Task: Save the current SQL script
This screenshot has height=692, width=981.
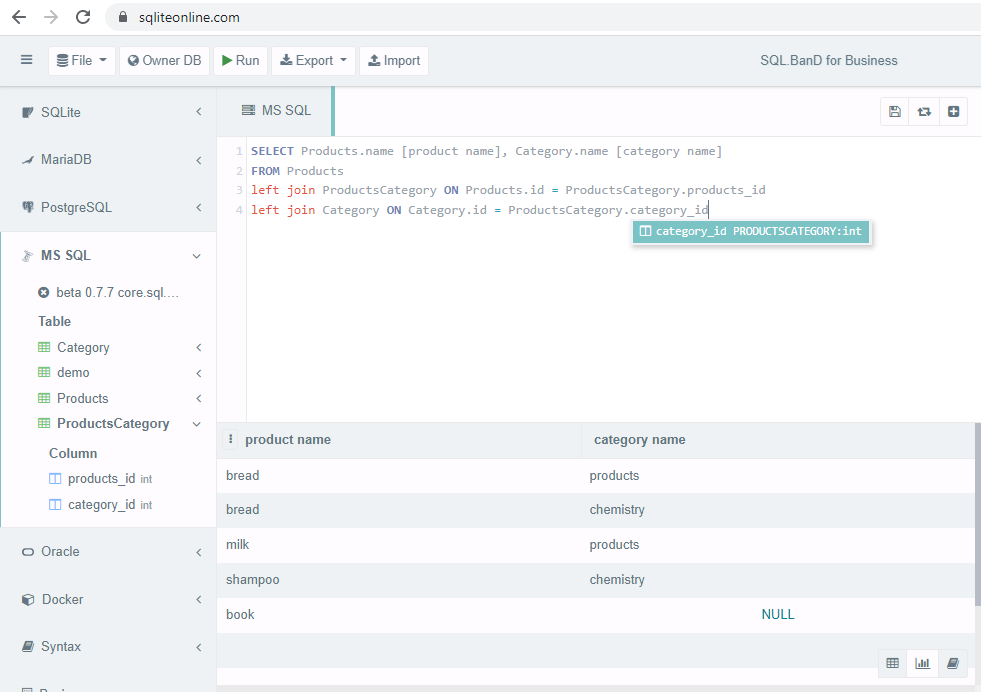Action: click(894, 111)
